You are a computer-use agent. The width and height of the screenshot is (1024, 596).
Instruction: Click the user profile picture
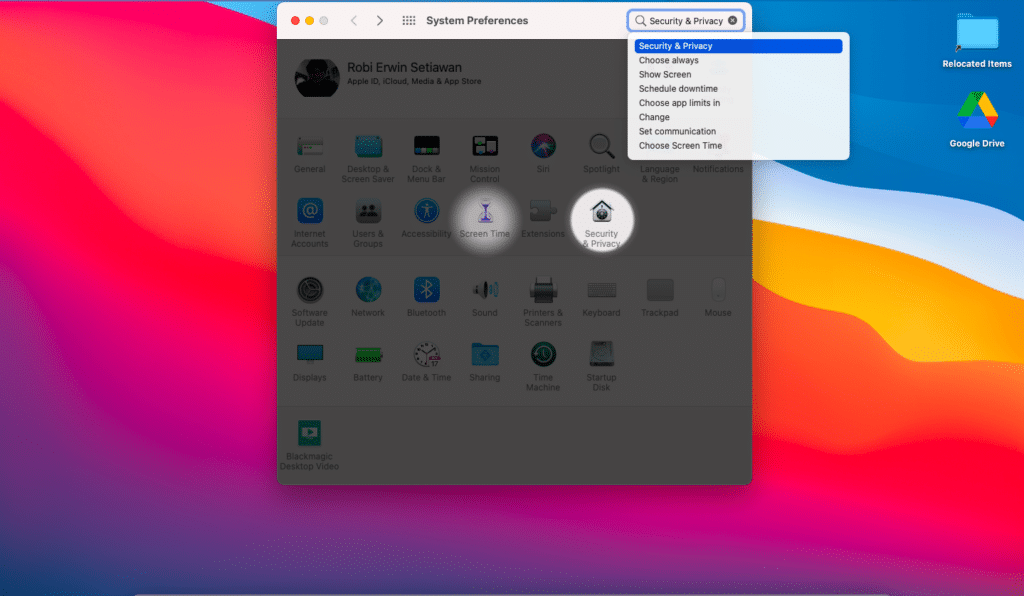click(317, 77)
